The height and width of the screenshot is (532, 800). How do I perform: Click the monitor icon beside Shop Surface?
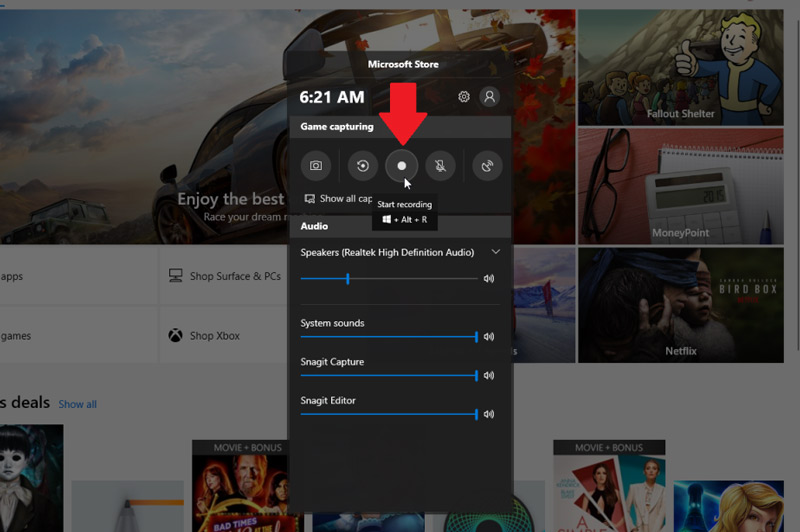point(176,276)
